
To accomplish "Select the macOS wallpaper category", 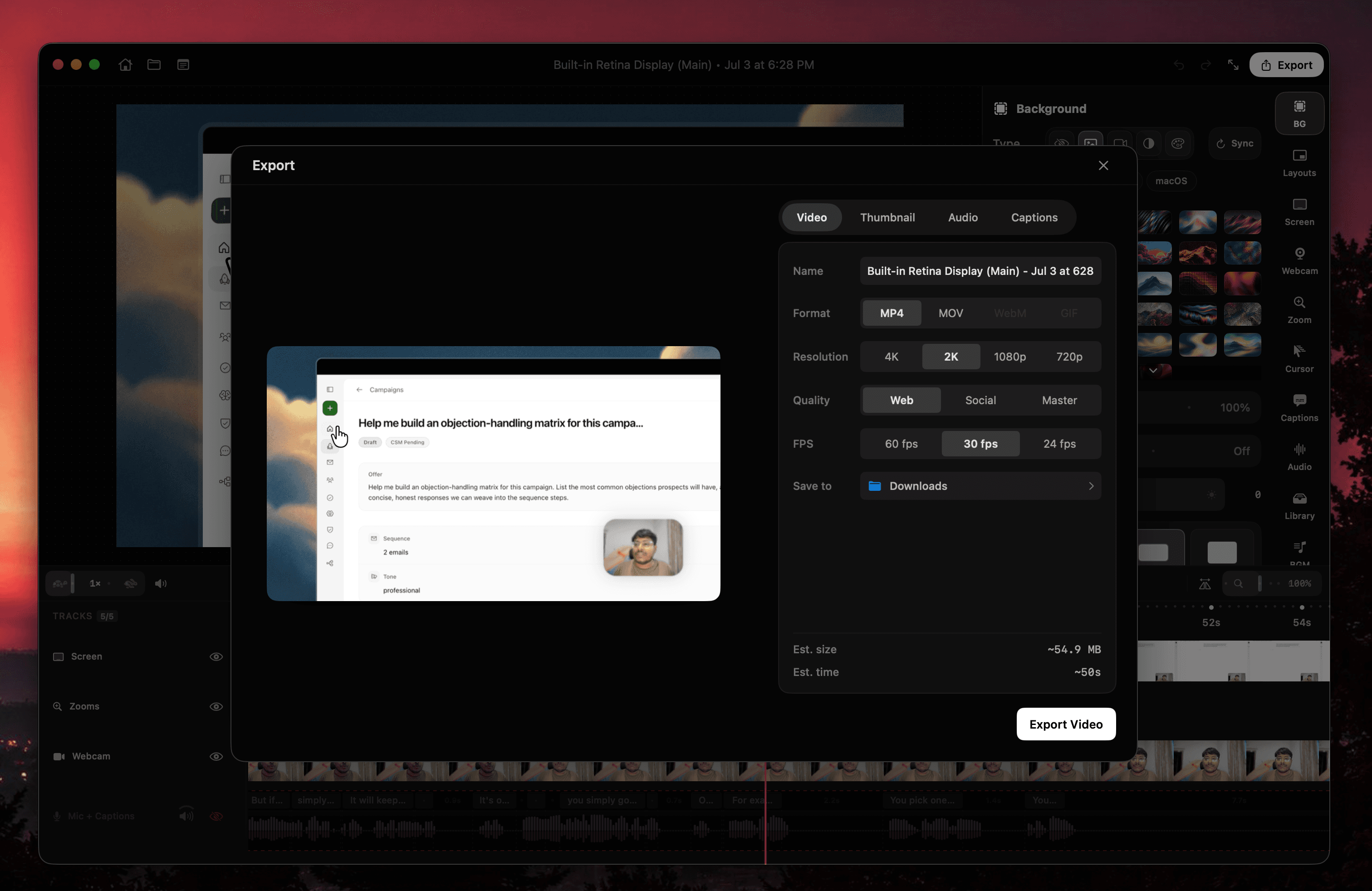I will click(x=1171, y=181).
